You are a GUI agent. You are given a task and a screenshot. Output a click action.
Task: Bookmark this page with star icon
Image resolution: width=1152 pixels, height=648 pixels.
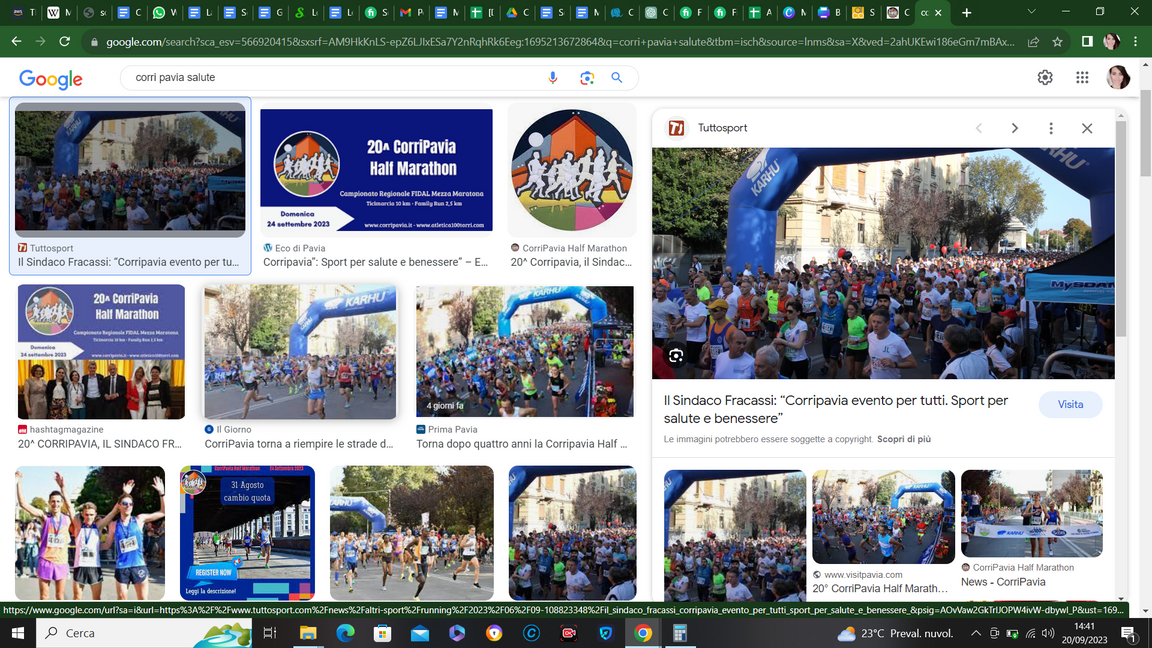click(x=1057, y=42)
